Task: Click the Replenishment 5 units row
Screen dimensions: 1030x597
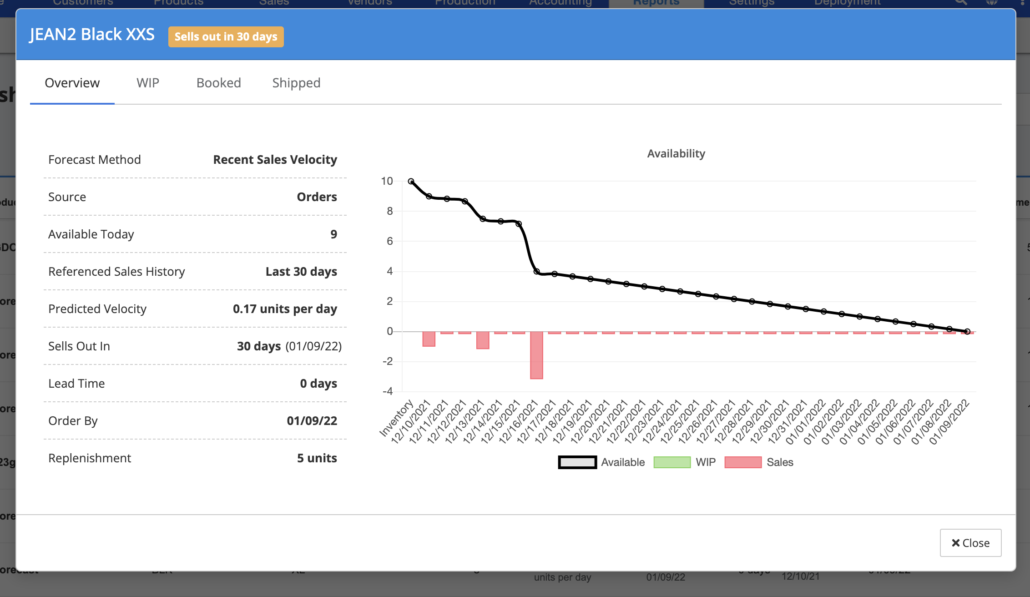Action: click(x=194, y=458)
